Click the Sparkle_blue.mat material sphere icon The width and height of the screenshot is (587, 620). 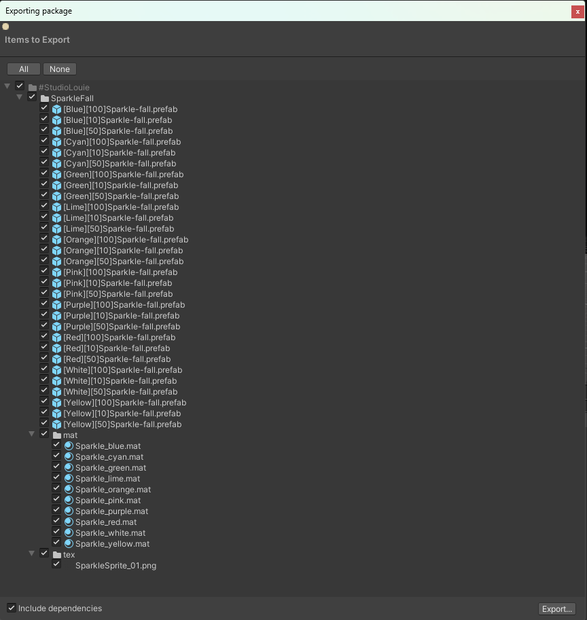pyautogui.click(x=69, y=446)
